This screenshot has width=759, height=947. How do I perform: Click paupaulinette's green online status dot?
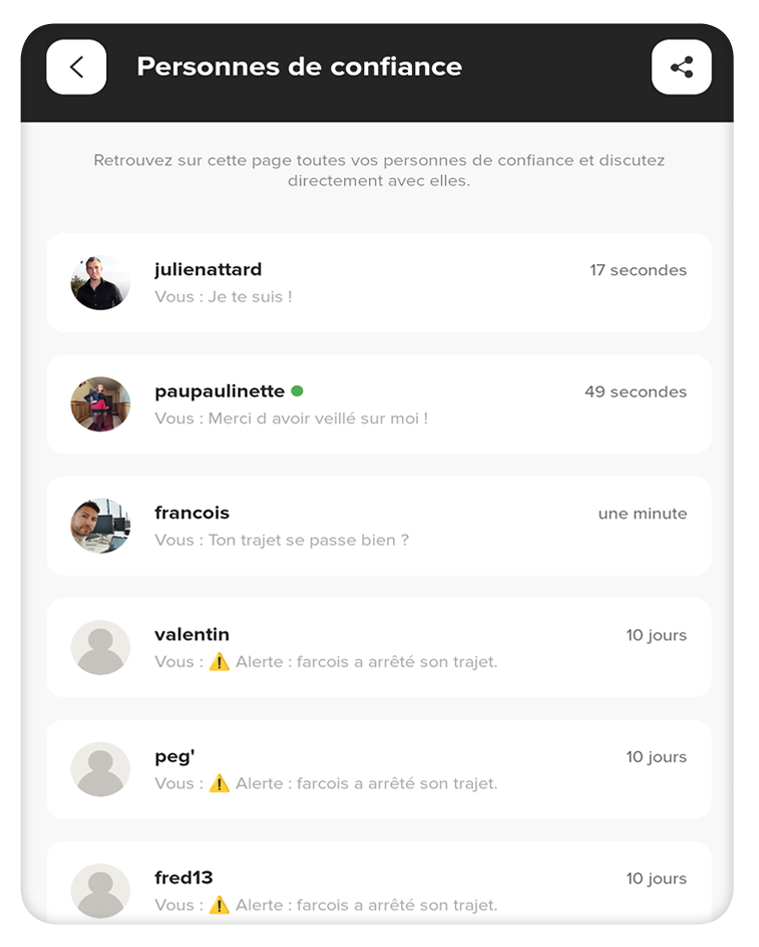pos(297,391)
